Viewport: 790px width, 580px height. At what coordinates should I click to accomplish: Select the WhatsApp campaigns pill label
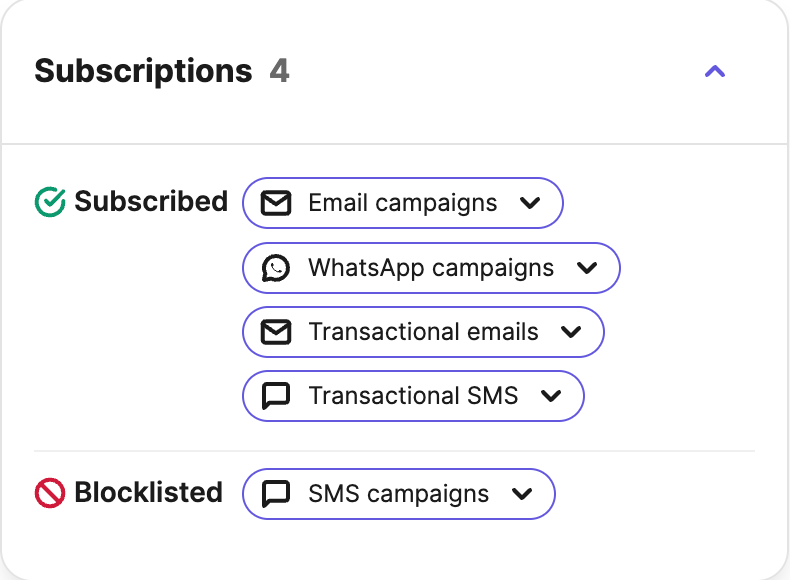tap(431, 268)
